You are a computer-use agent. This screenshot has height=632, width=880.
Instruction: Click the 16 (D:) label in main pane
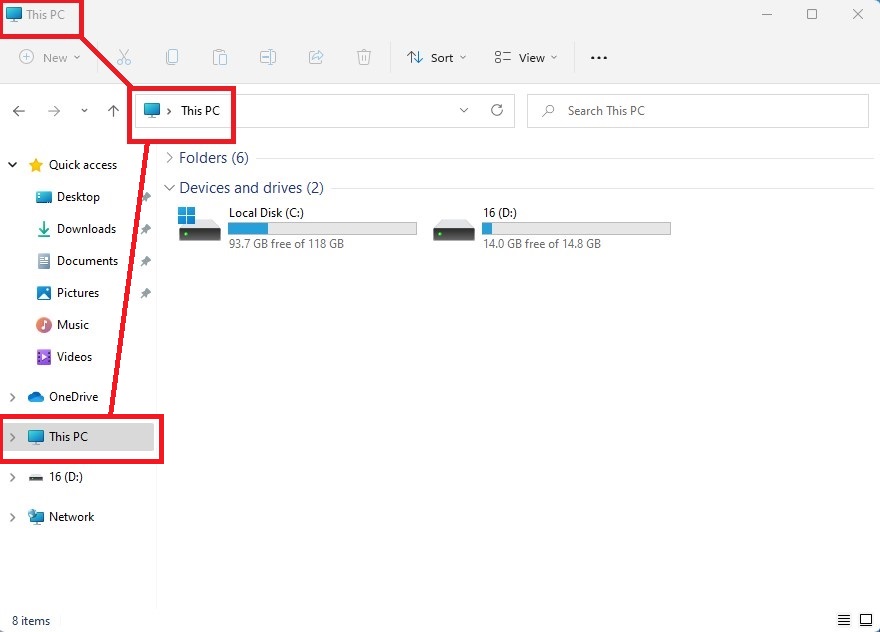pos(499,213)
